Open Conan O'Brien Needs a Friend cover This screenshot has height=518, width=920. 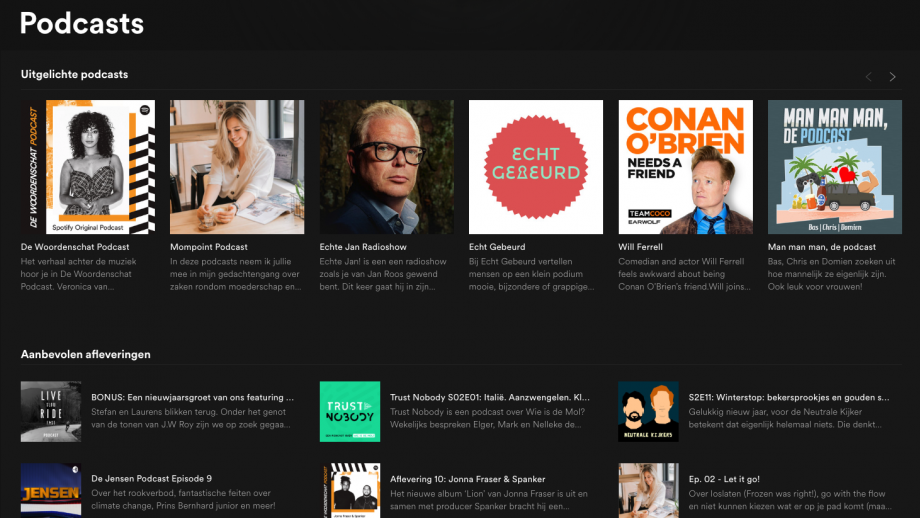tap(685, 167)
